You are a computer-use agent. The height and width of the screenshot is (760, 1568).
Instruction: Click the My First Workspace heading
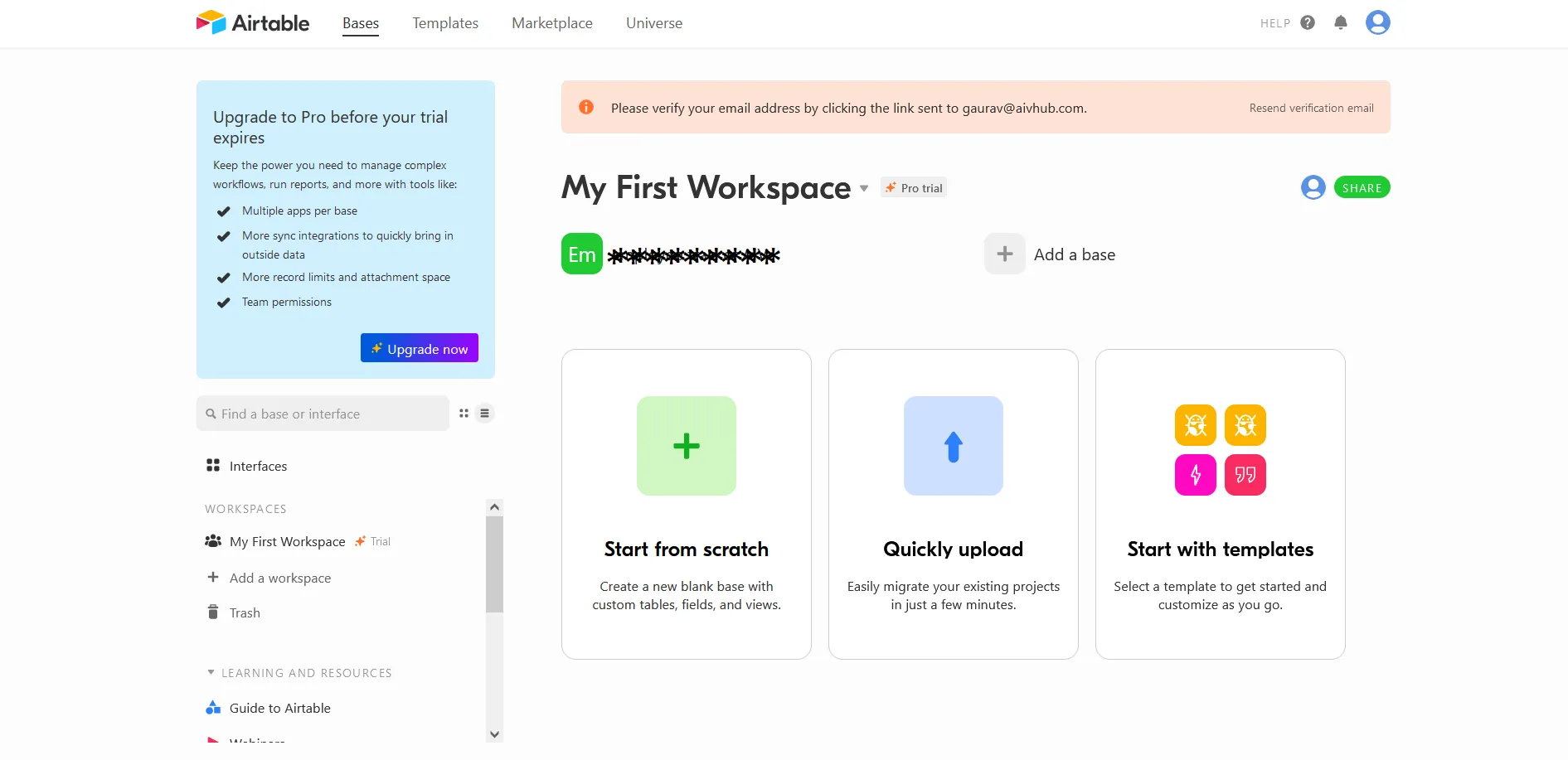point(706,187)
